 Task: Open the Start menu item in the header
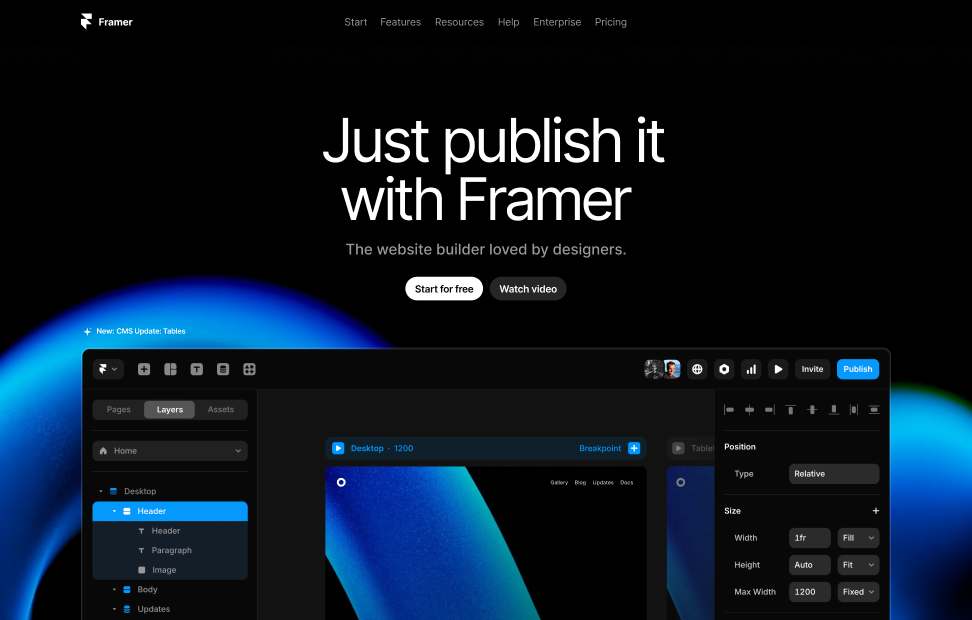[x=356, y=22]
